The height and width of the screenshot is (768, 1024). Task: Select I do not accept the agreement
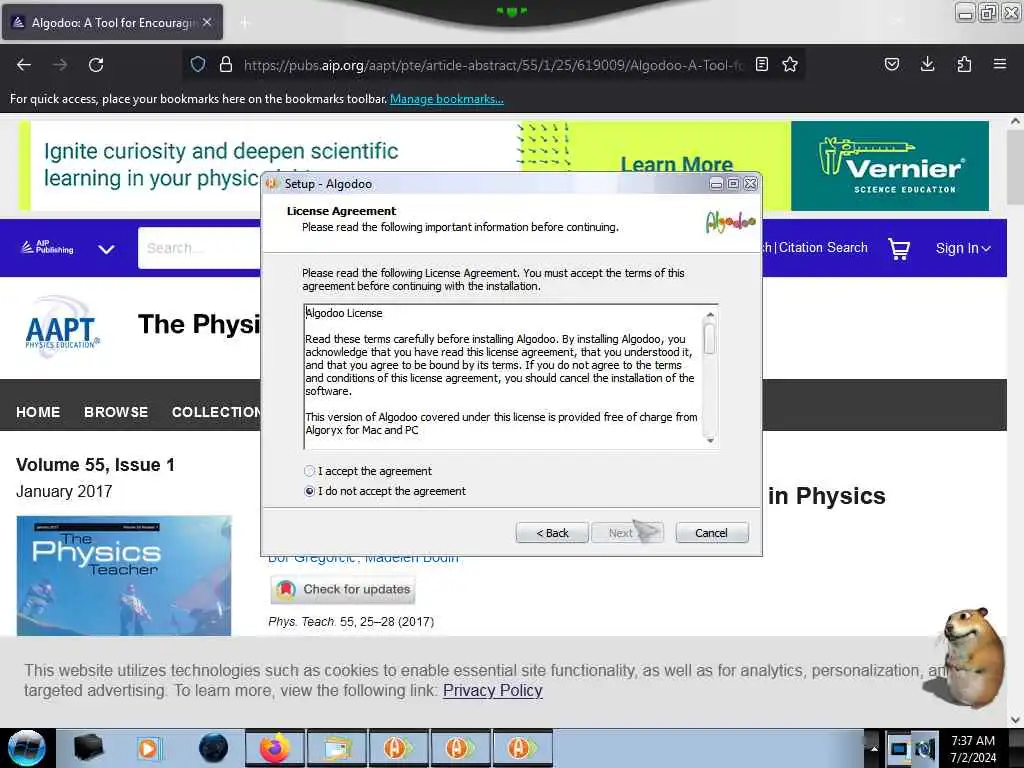click(x=310, y=491)
